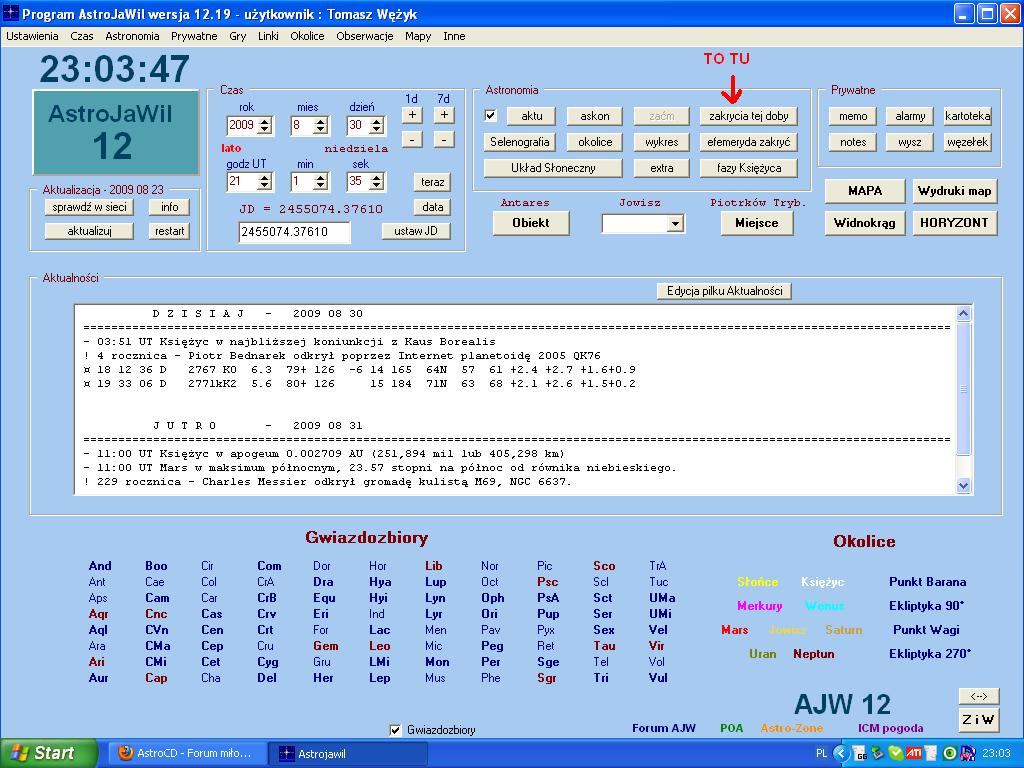This screenshot has width=1024, height=768.
Task: Select the Cyg constellation link
Action: coord(267,662)
